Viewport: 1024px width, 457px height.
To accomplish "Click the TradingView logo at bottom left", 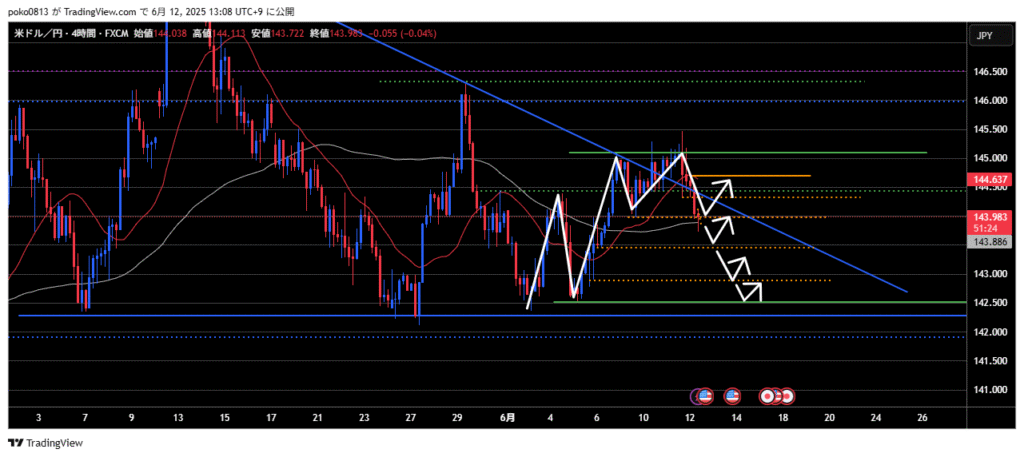I will [x=49, y=443].
